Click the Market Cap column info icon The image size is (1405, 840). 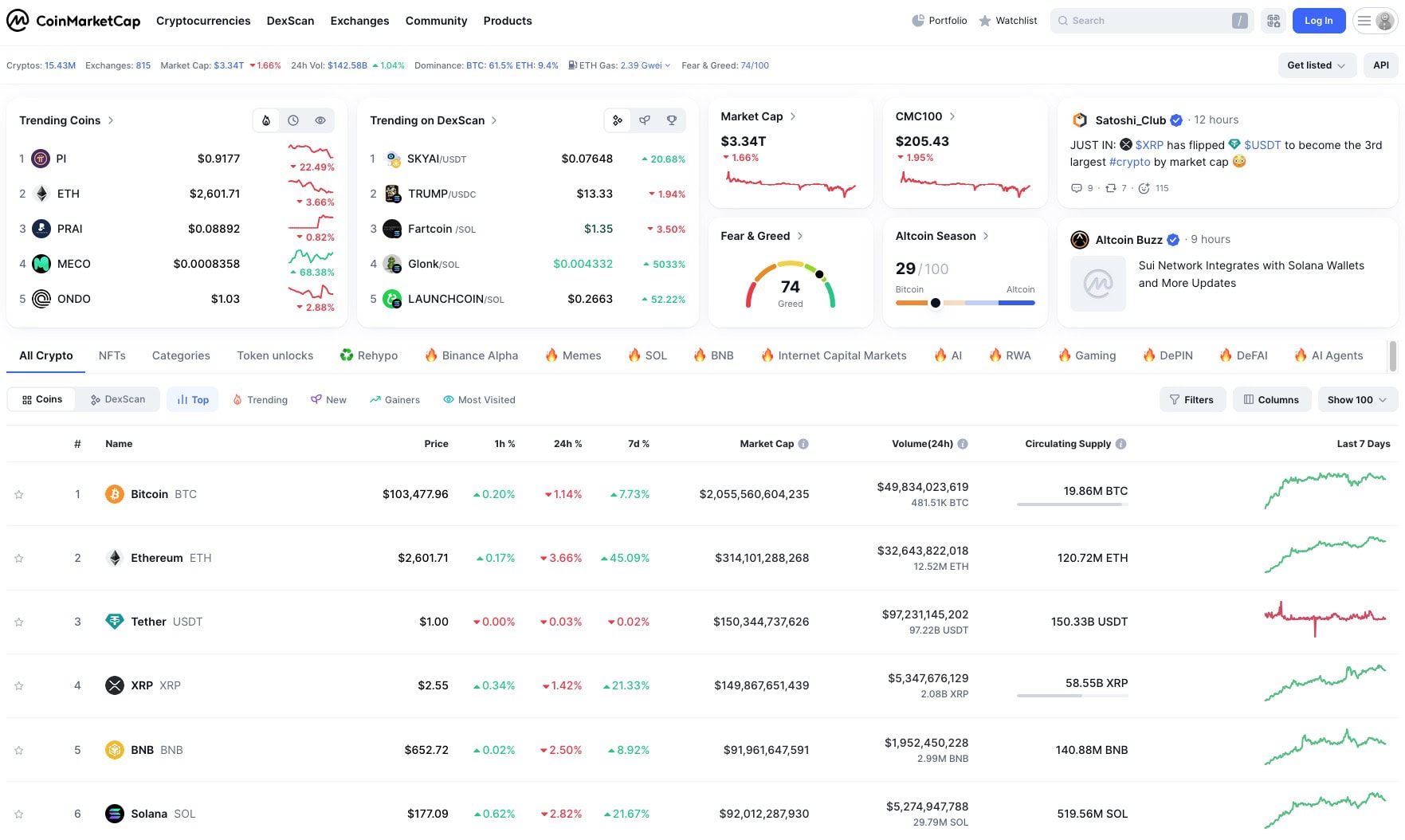[x=803, y=444]
